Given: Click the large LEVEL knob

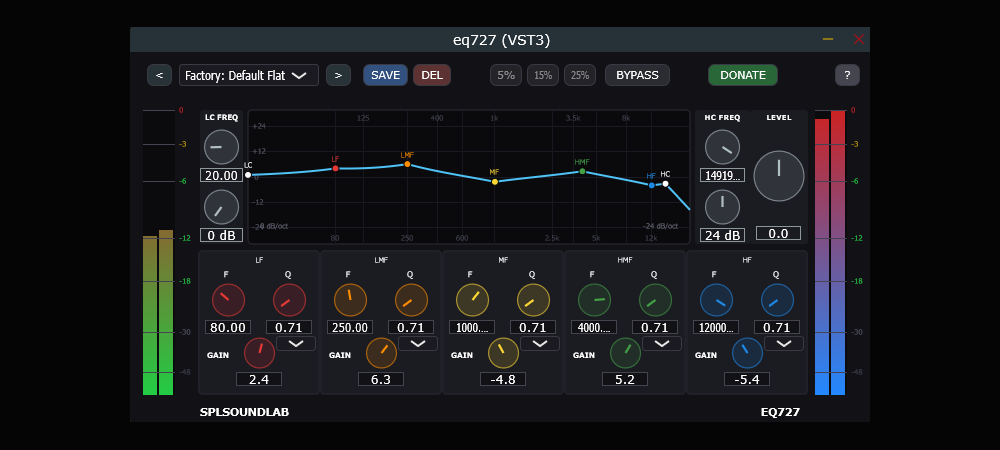Looking at the screenshot, I should [x=779, y=176].
